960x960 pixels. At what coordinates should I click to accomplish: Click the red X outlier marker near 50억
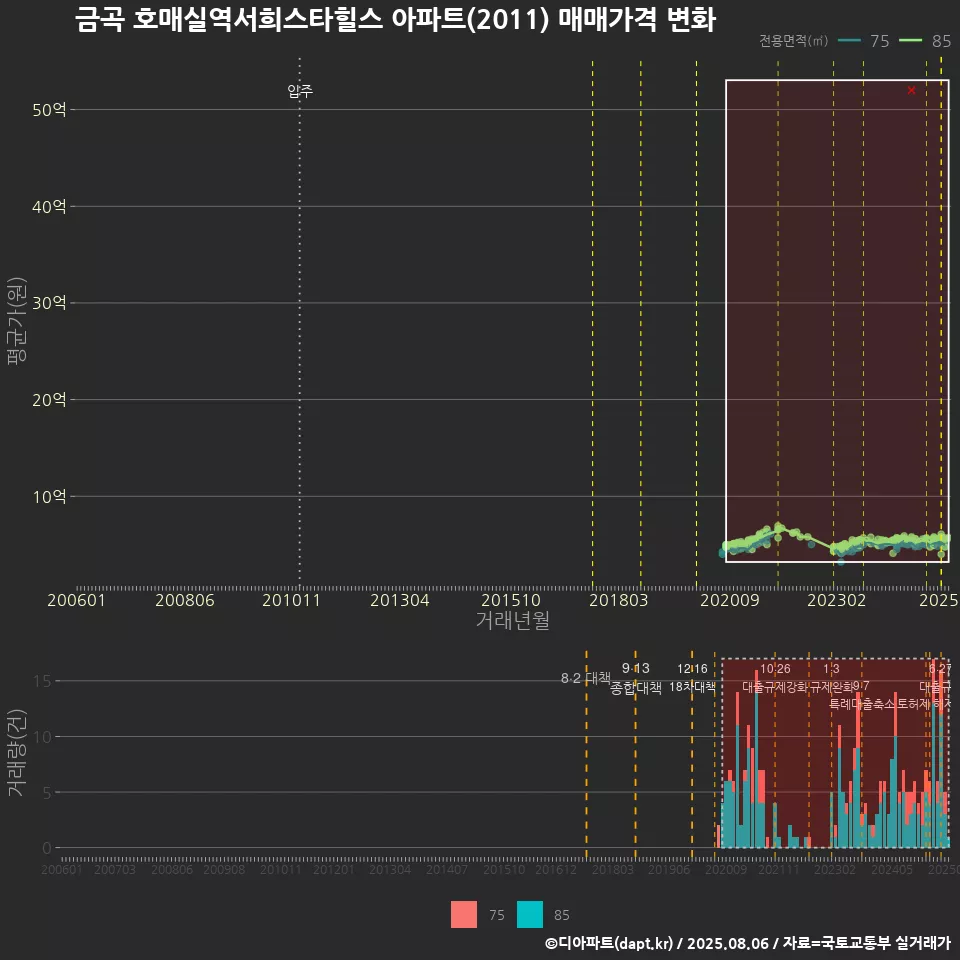(911, 91)
